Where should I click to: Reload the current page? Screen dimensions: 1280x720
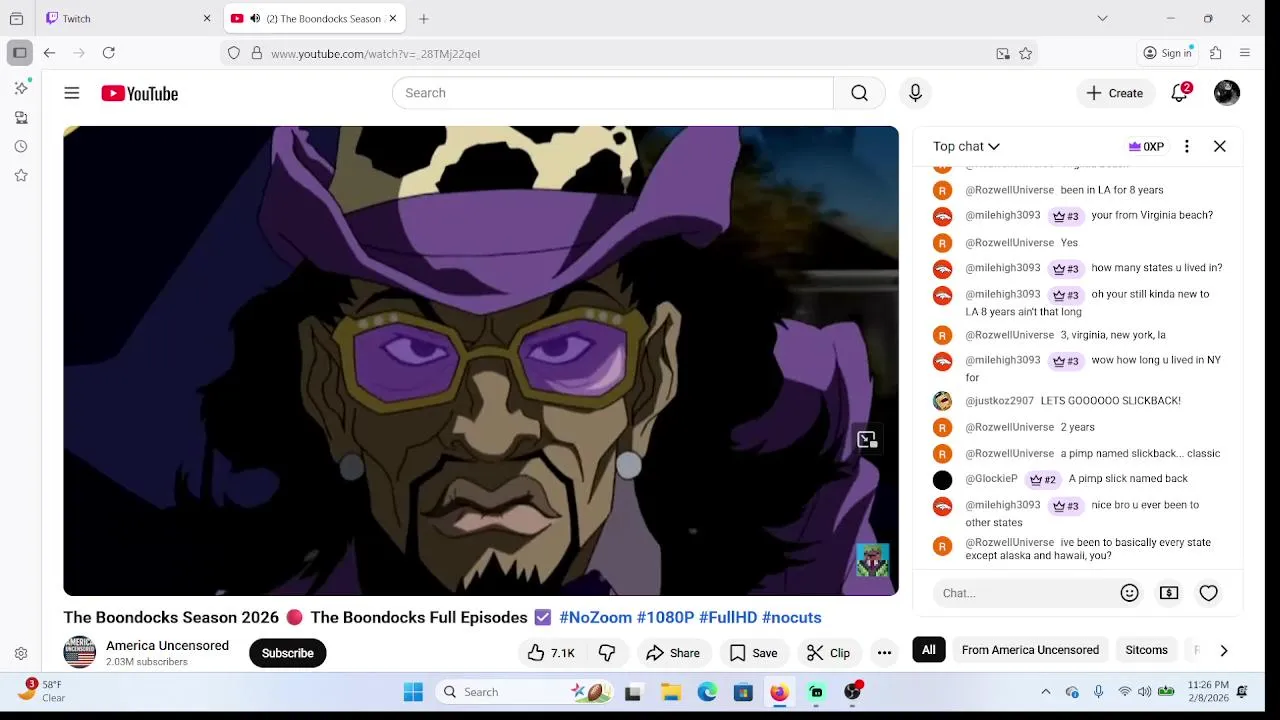tap(109, 53)
